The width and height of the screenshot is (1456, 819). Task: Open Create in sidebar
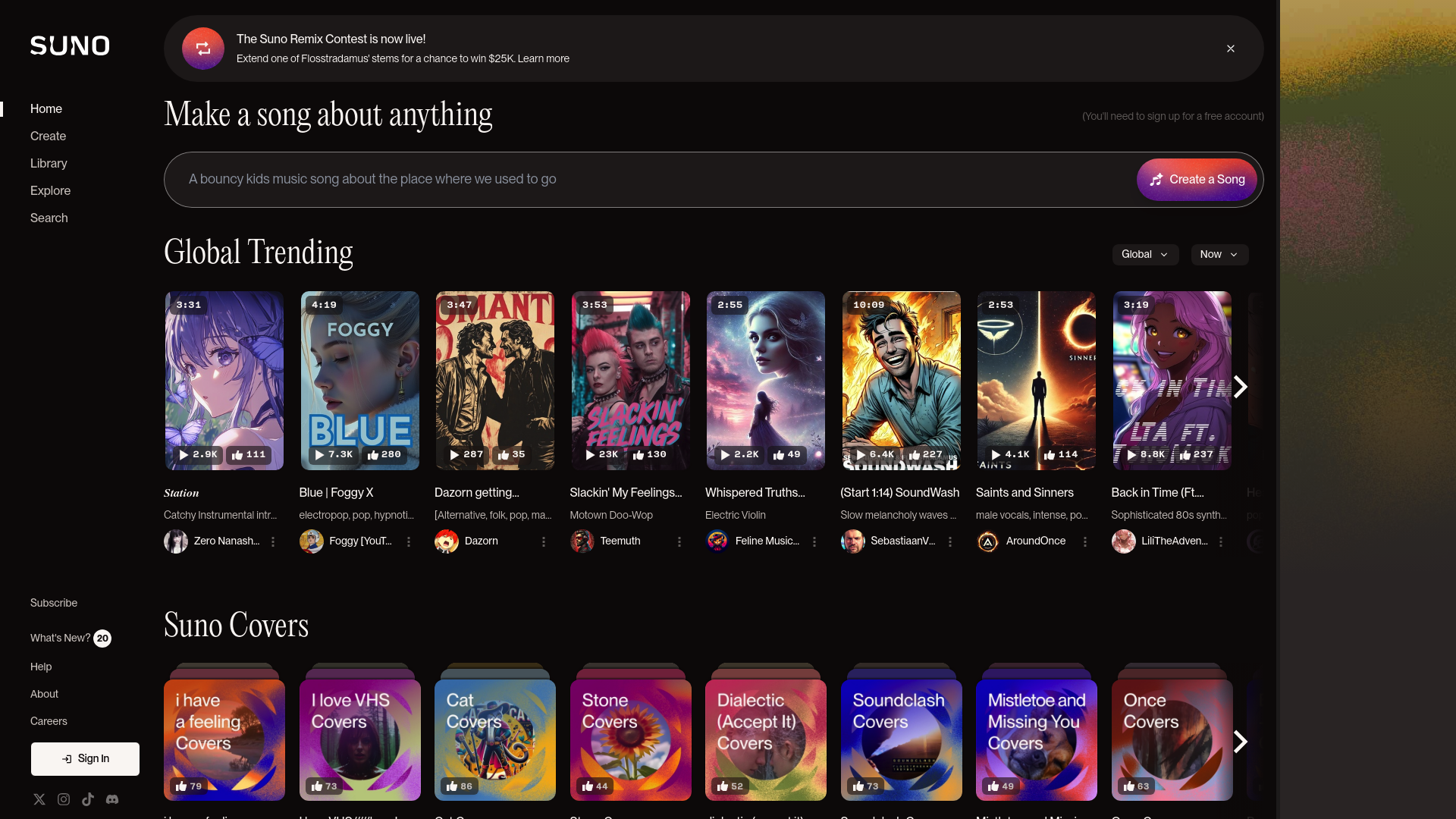pyautogui.click(x=49, y=136)
